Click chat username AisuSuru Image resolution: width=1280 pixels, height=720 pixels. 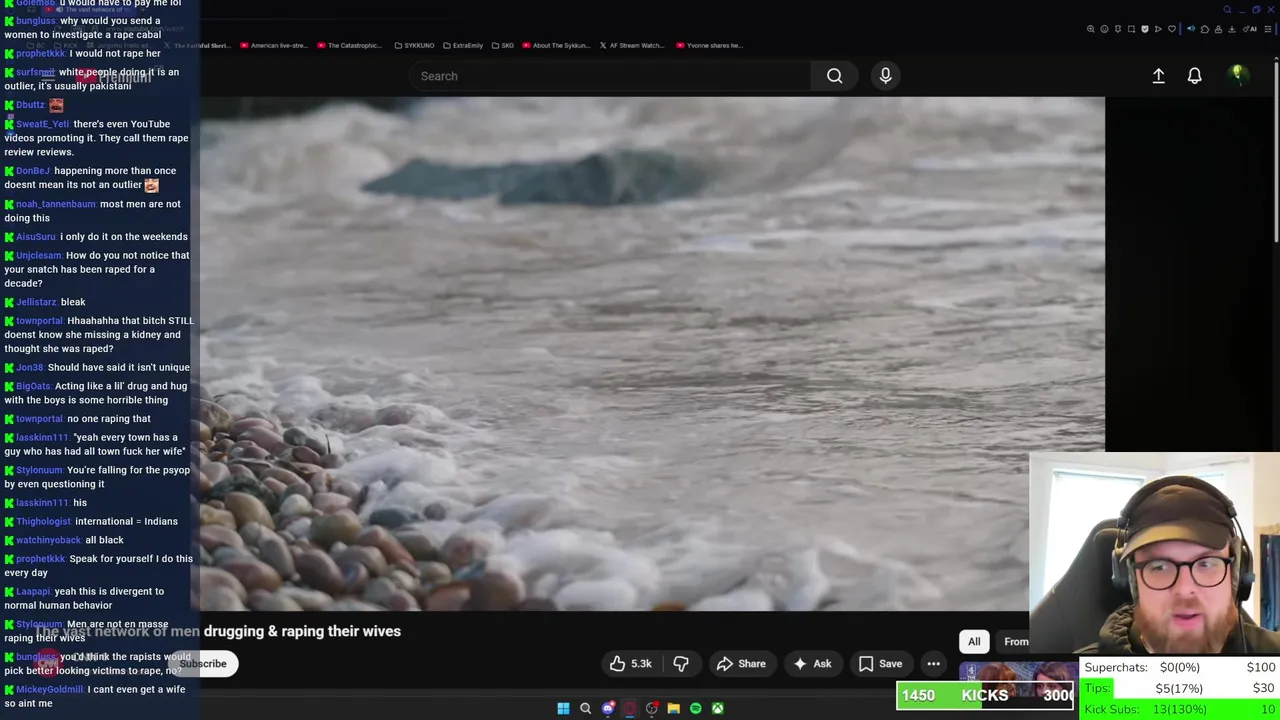pos(36,237)
